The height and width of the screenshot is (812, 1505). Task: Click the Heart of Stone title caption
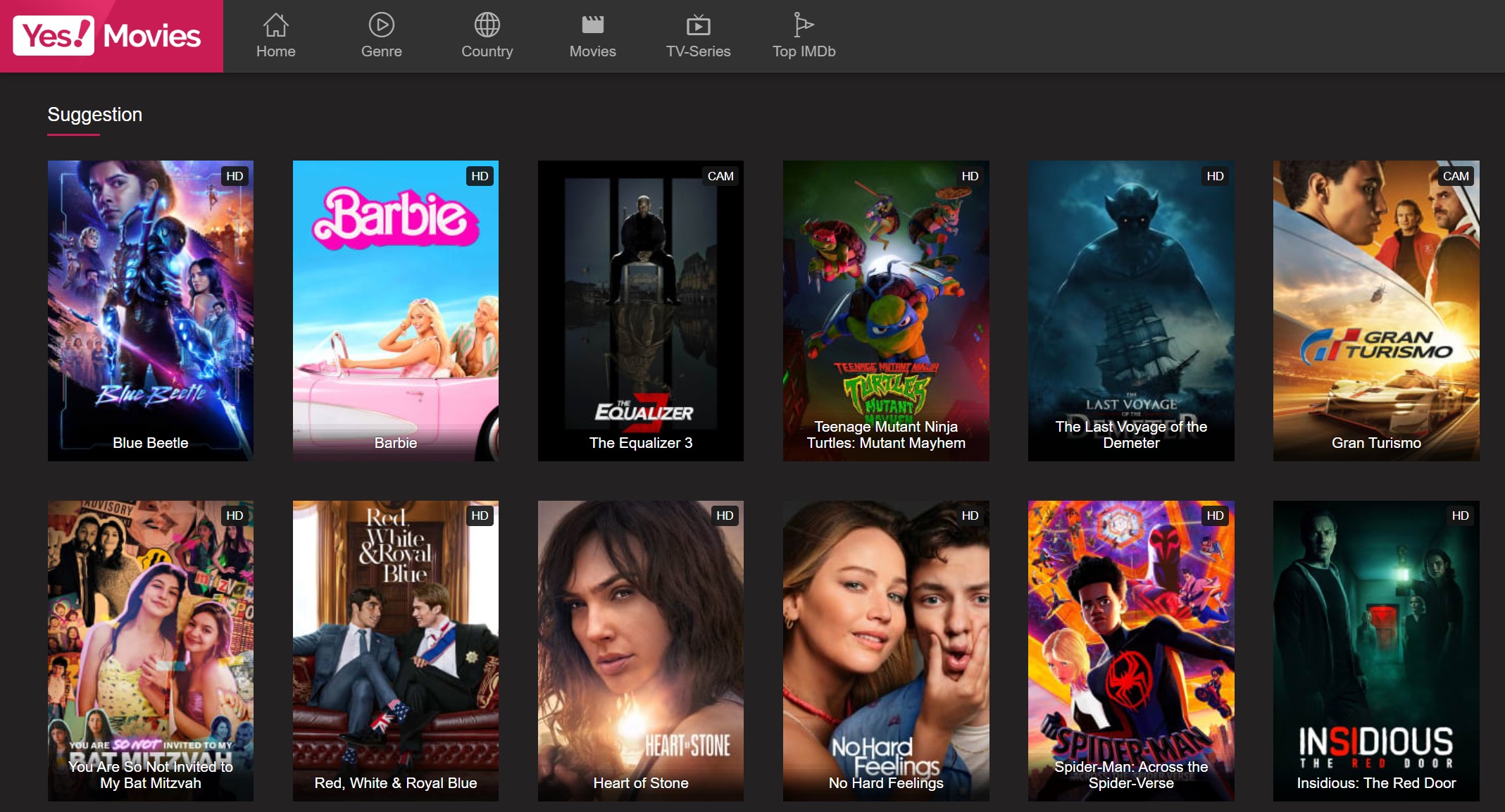click(641, 783)
